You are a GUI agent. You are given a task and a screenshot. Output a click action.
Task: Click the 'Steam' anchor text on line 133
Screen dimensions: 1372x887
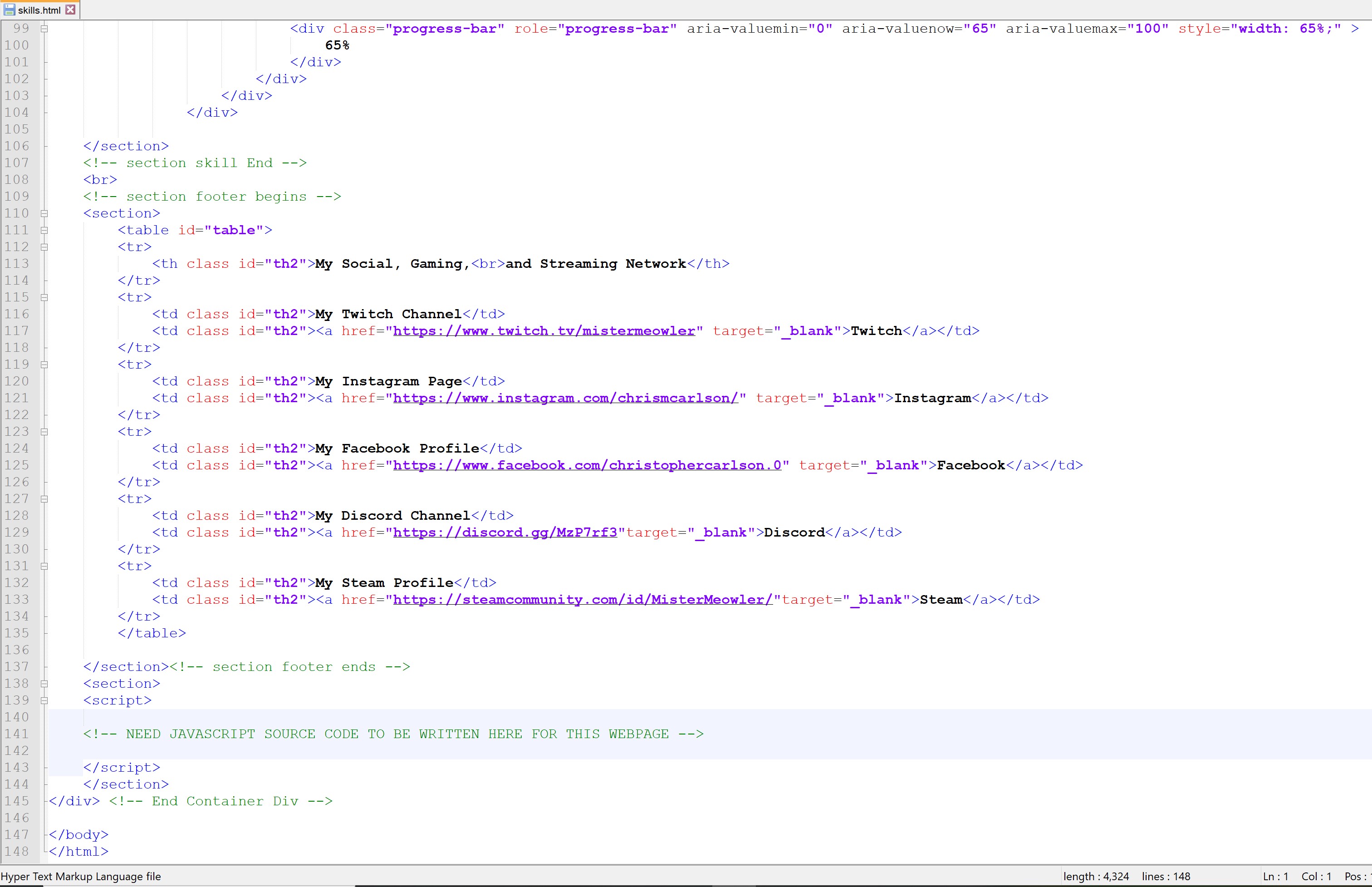tap(941, 600)
